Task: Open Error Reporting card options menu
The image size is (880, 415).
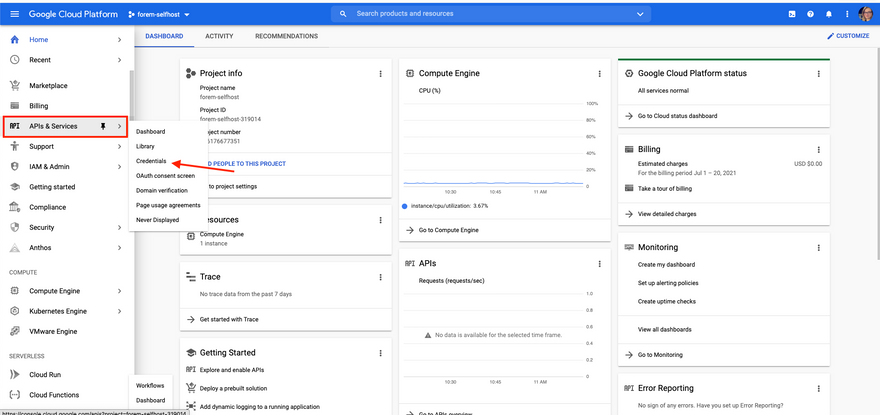Action: 818,389
